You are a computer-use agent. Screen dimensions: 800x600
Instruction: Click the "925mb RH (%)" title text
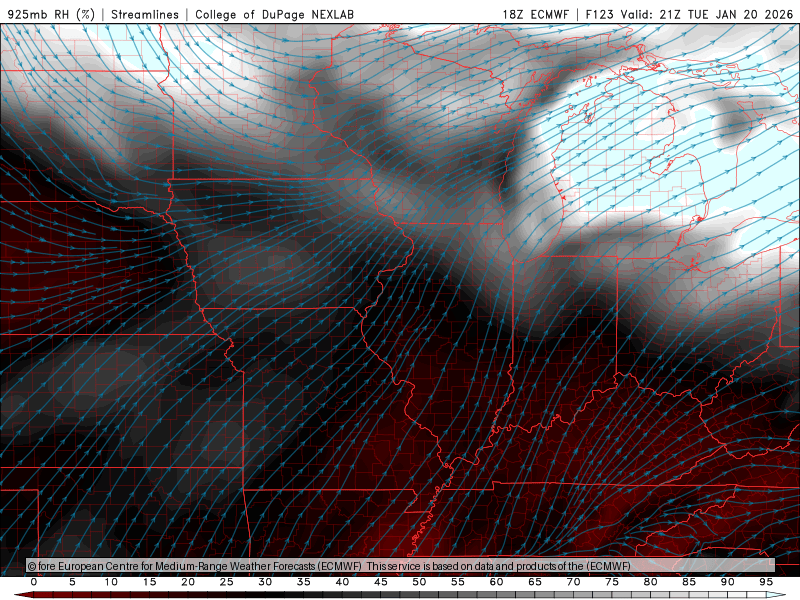pos(52,14)
